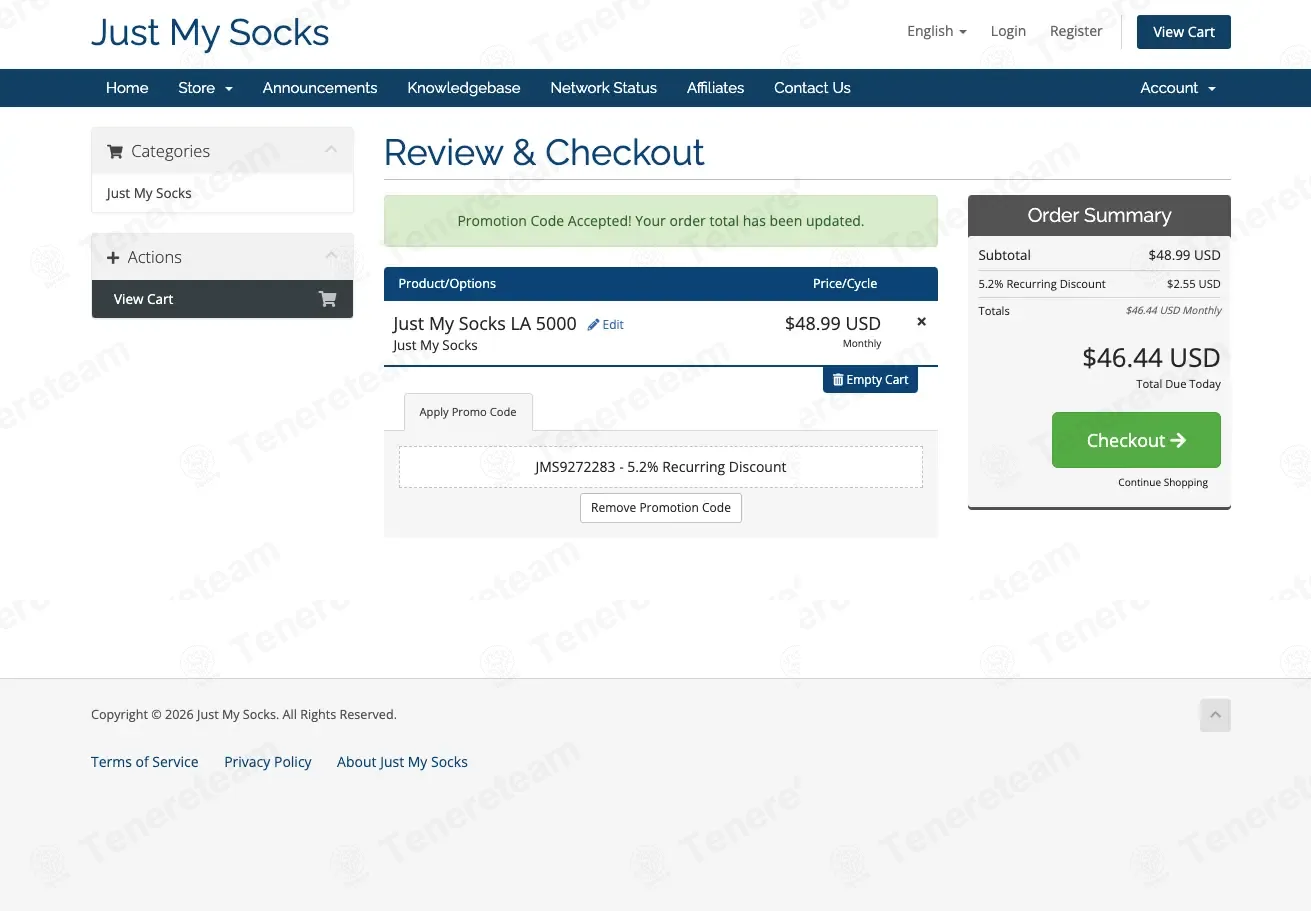
Task: Click the Register link
Action: 1076,31
